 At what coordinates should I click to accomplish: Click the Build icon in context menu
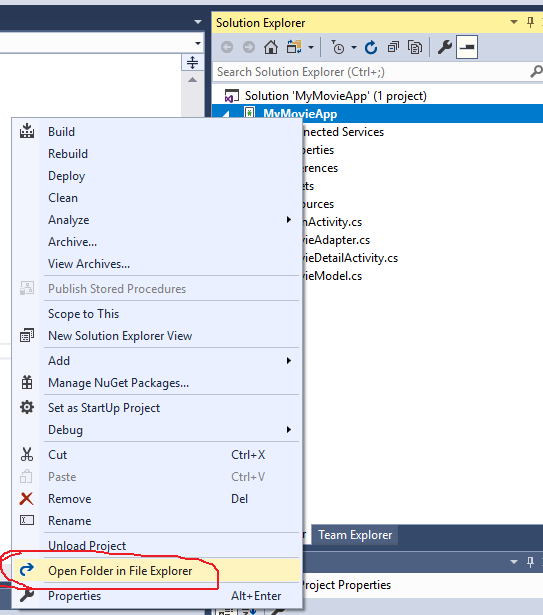27,131
